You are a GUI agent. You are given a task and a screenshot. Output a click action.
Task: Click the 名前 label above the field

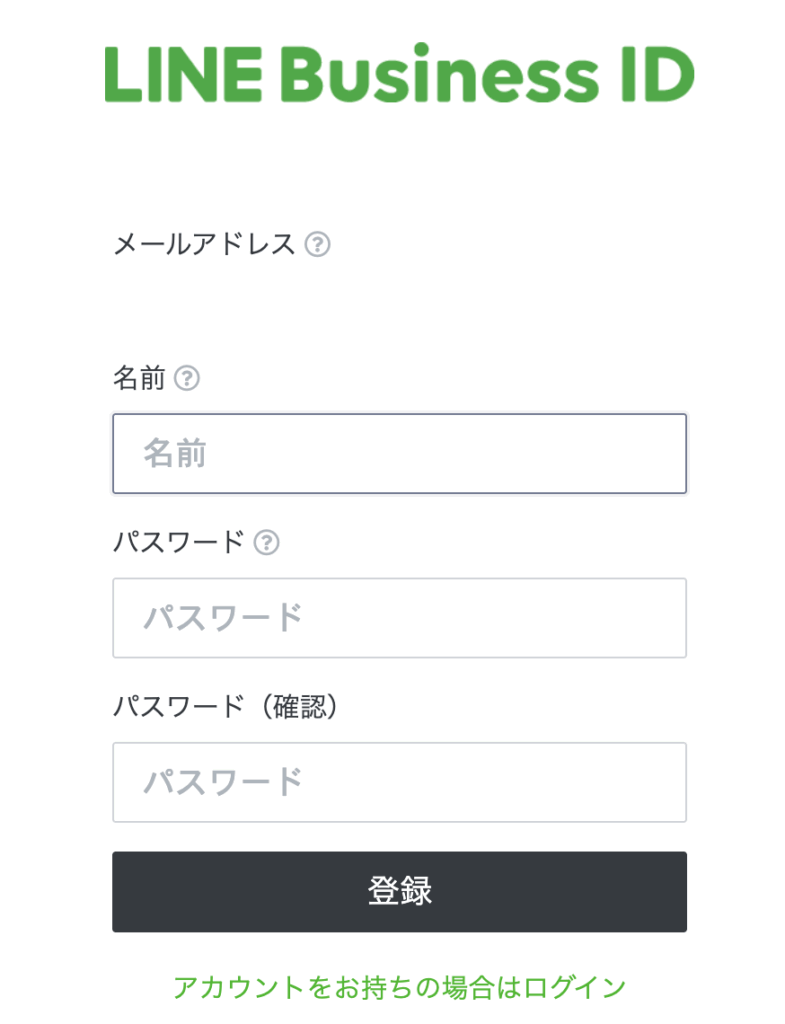point(139,378)
